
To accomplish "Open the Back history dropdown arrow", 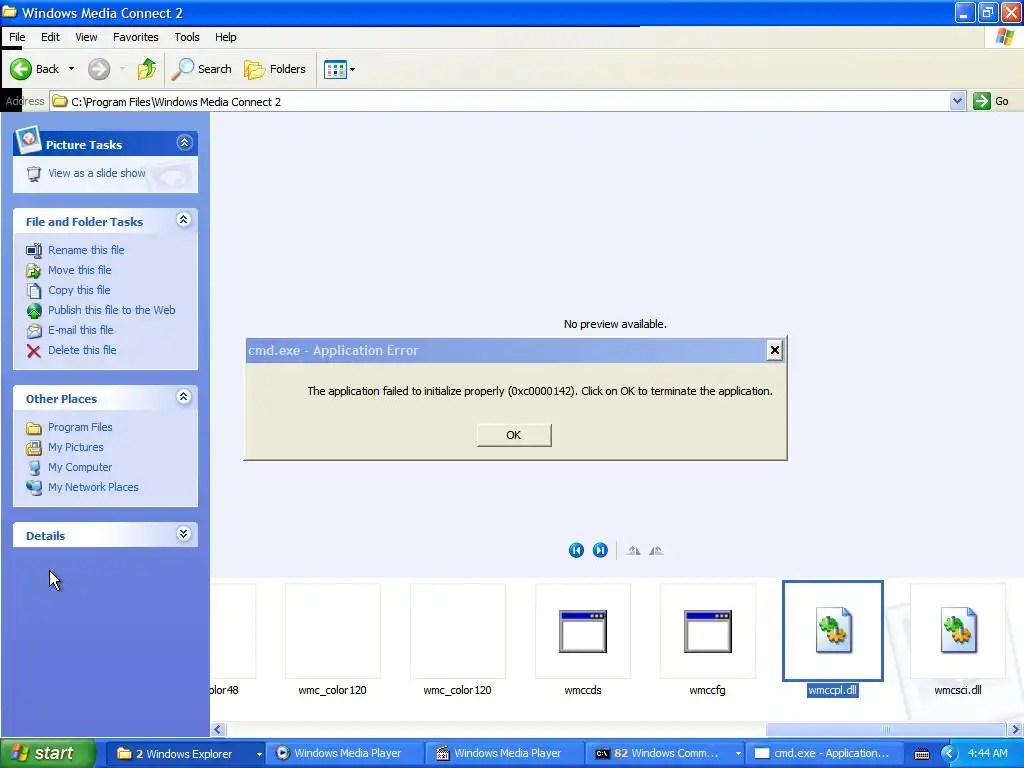I will [x=71, y=69].
